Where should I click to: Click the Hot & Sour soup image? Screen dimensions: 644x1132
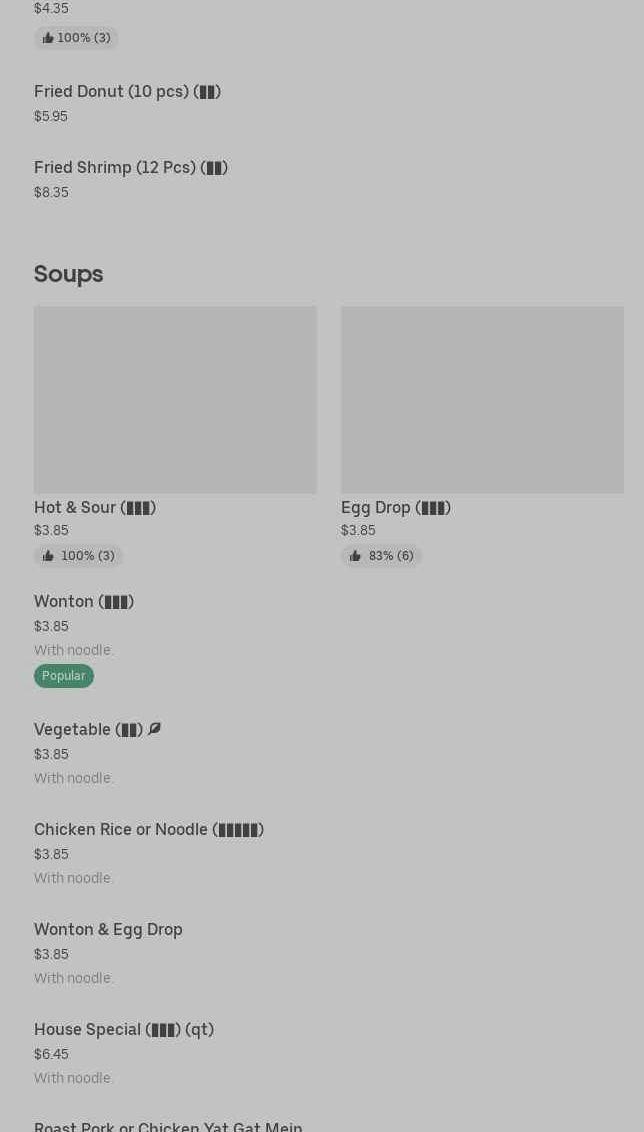click(x=175, y=399)
